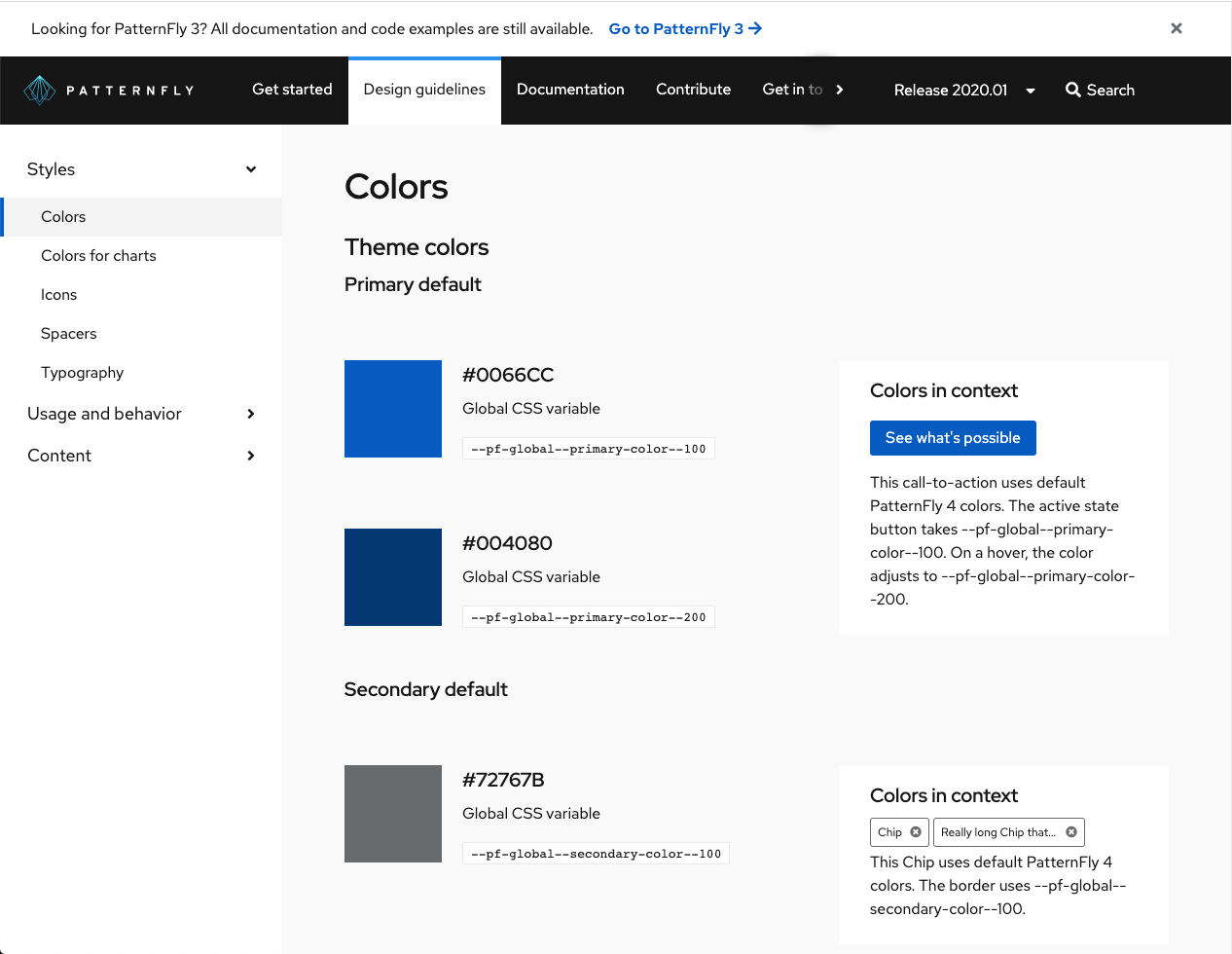Open the Release 2020.01 dropdown
Screen dimensions: 1232x954
coord(964,91)
